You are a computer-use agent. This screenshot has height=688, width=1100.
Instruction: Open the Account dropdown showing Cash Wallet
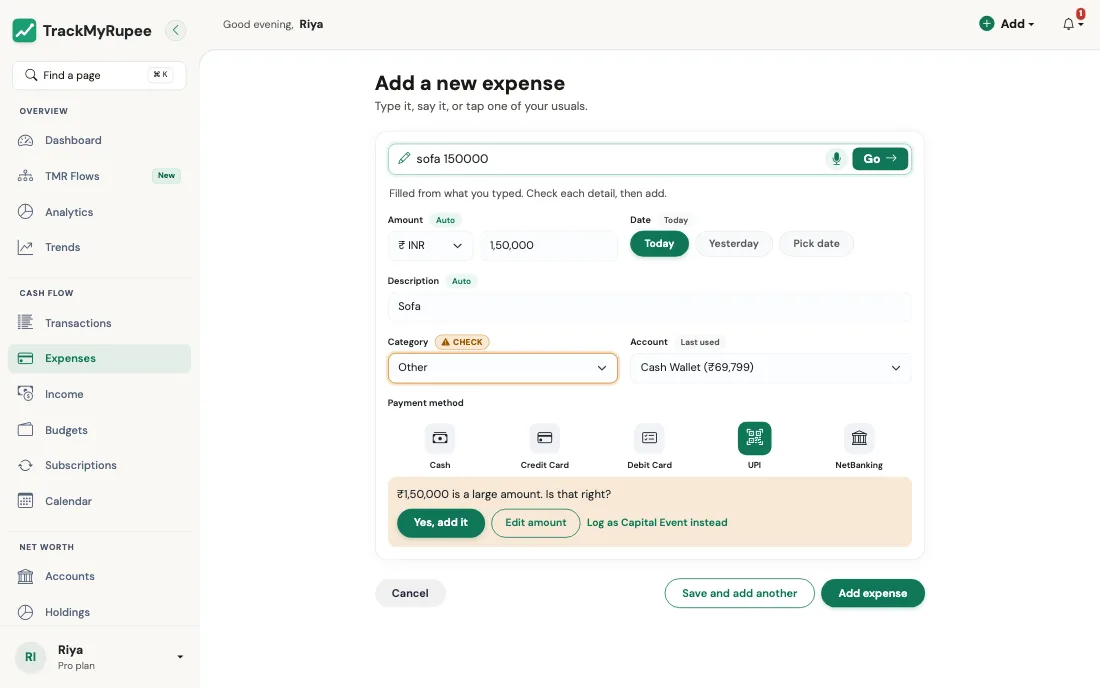[x=771, y=367]
